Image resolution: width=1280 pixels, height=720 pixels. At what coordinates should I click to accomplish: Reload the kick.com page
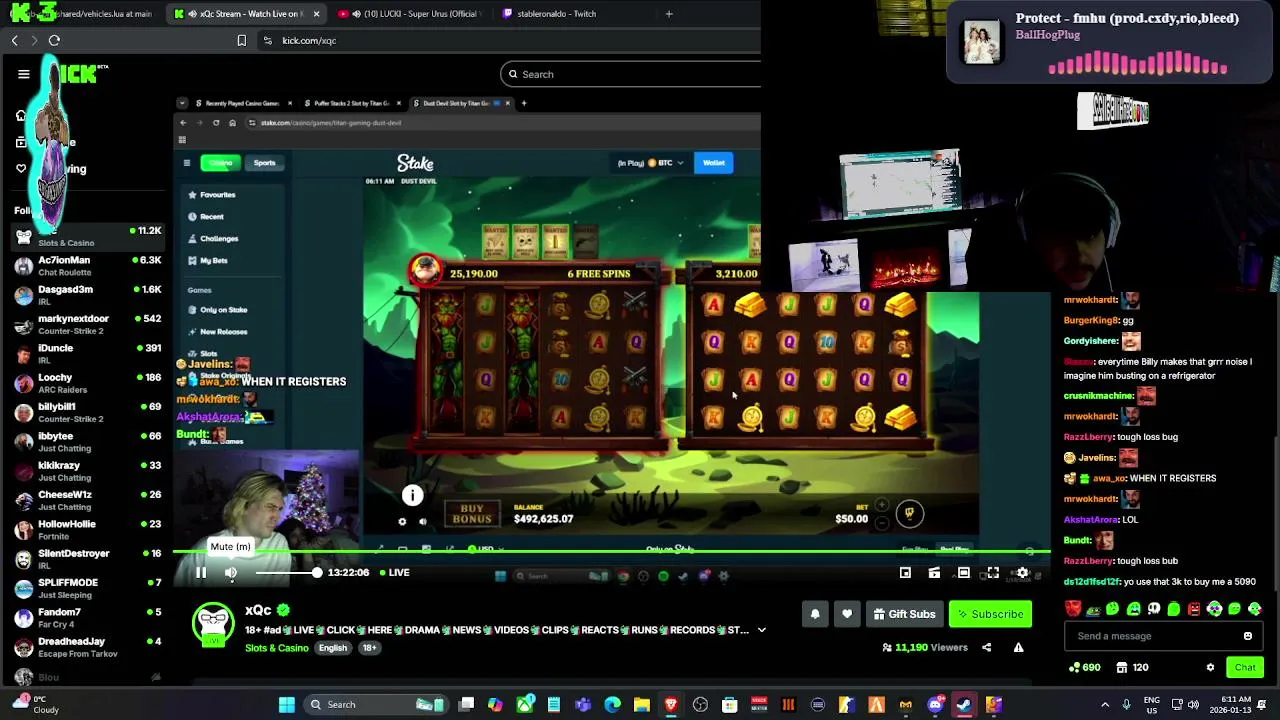pyautogui.click(x=54, y=40)
